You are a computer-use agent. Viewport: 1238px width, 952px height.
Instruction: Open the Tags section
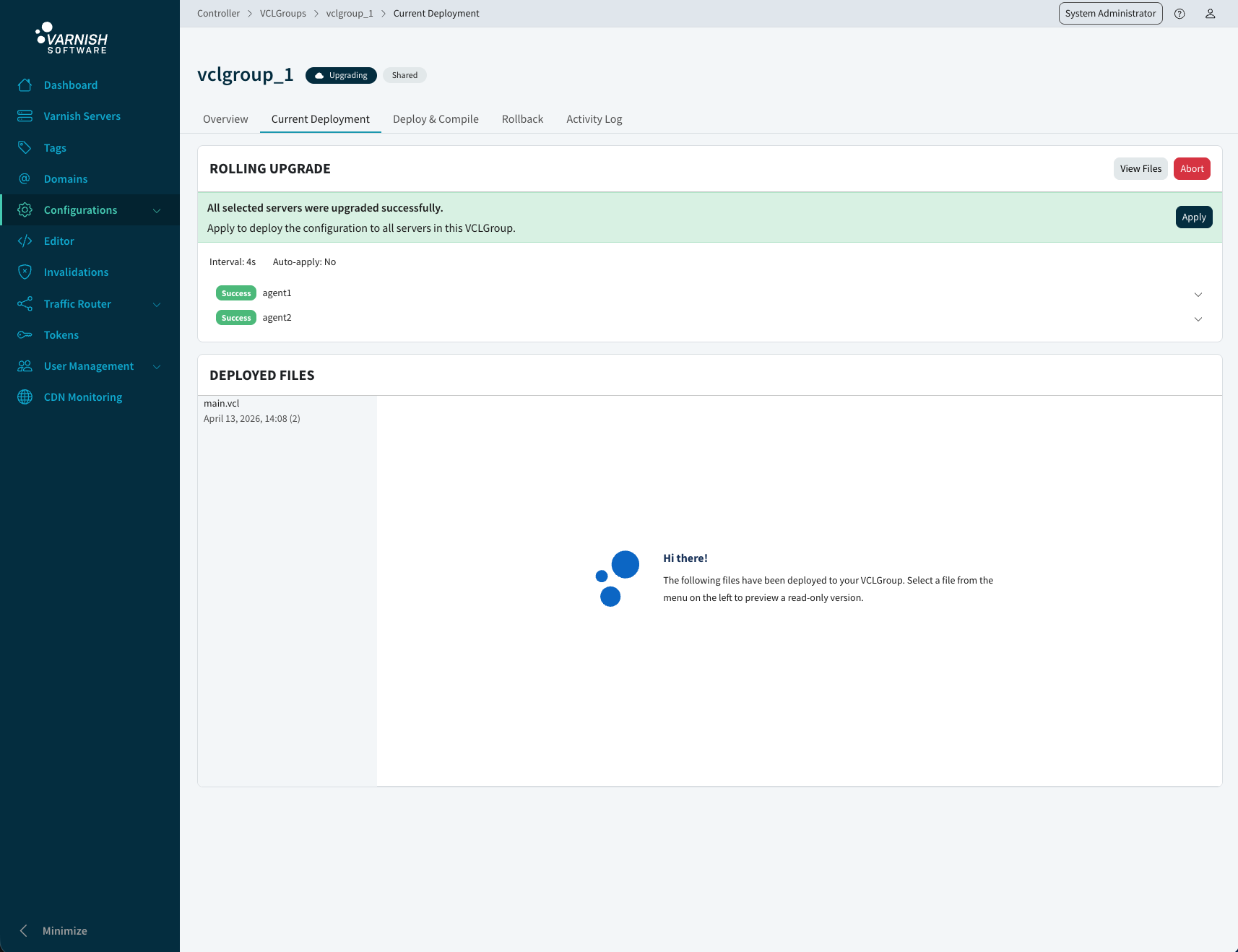(x=55, y=147)
